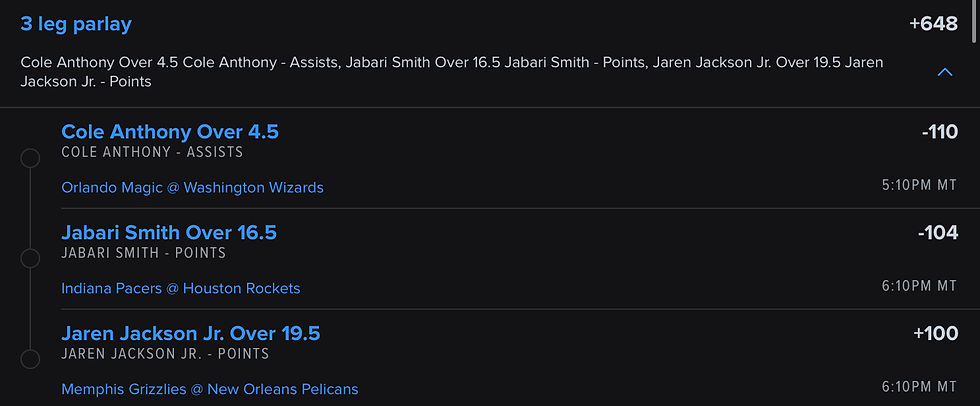Click the +100 odds for Jaren Jackson Jr.
The image size is (980, 406).
tap(935, 334)
